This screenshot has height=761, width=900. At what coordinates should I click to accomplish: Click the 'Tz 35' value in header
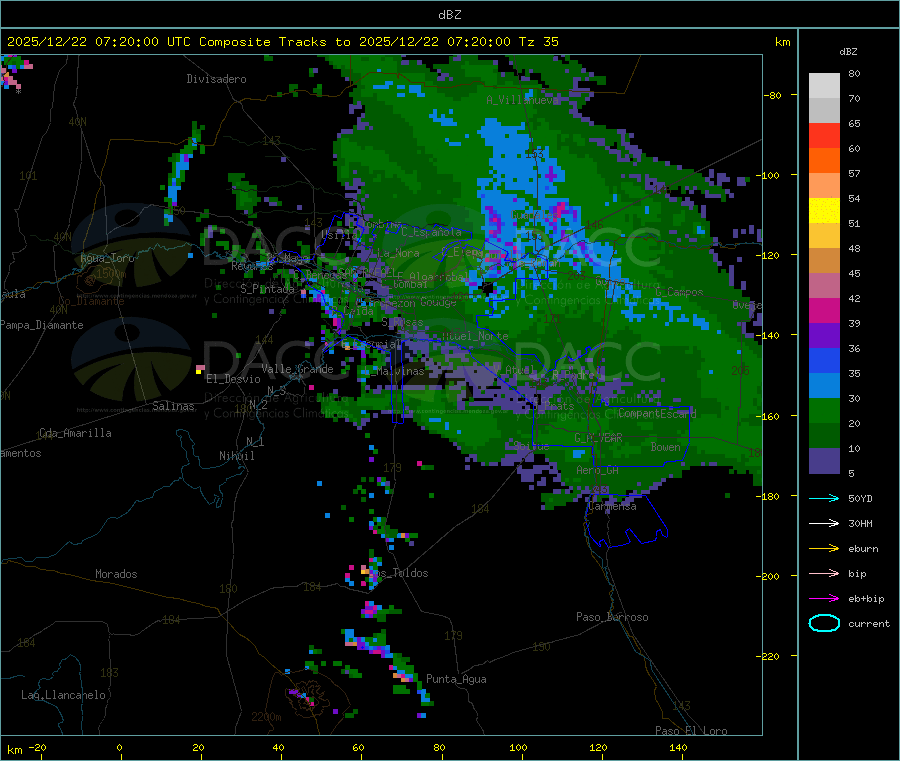click(x=538, y=42)
